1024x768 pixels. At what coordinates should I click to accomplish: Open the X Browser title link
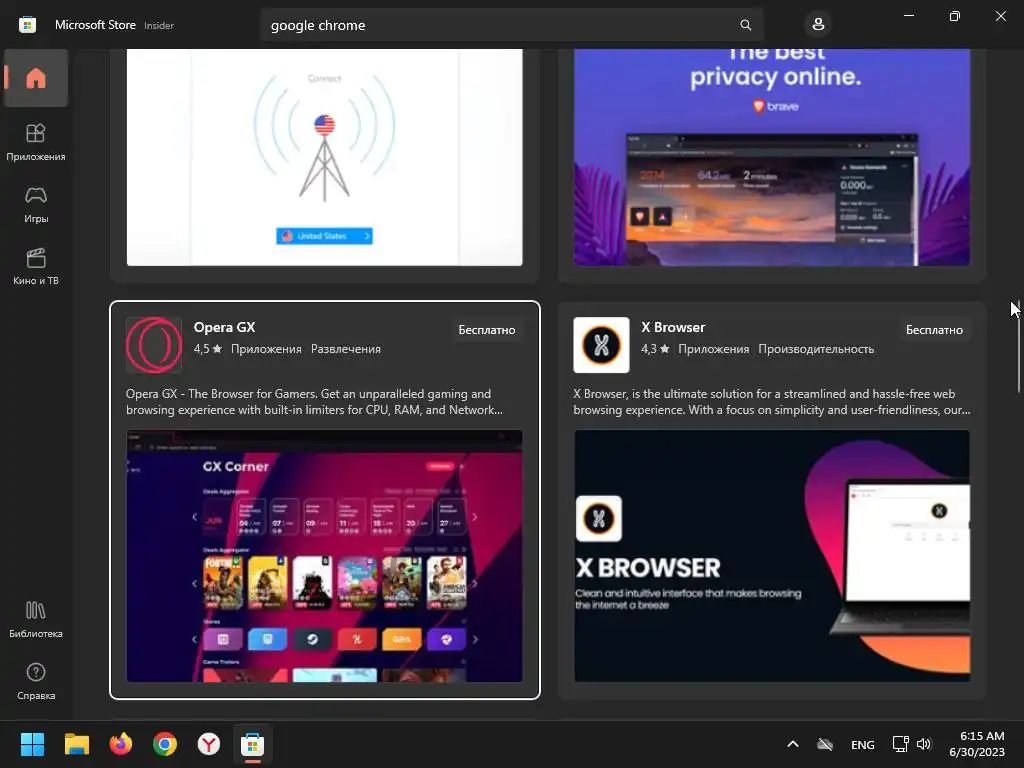tap(673, 327)
